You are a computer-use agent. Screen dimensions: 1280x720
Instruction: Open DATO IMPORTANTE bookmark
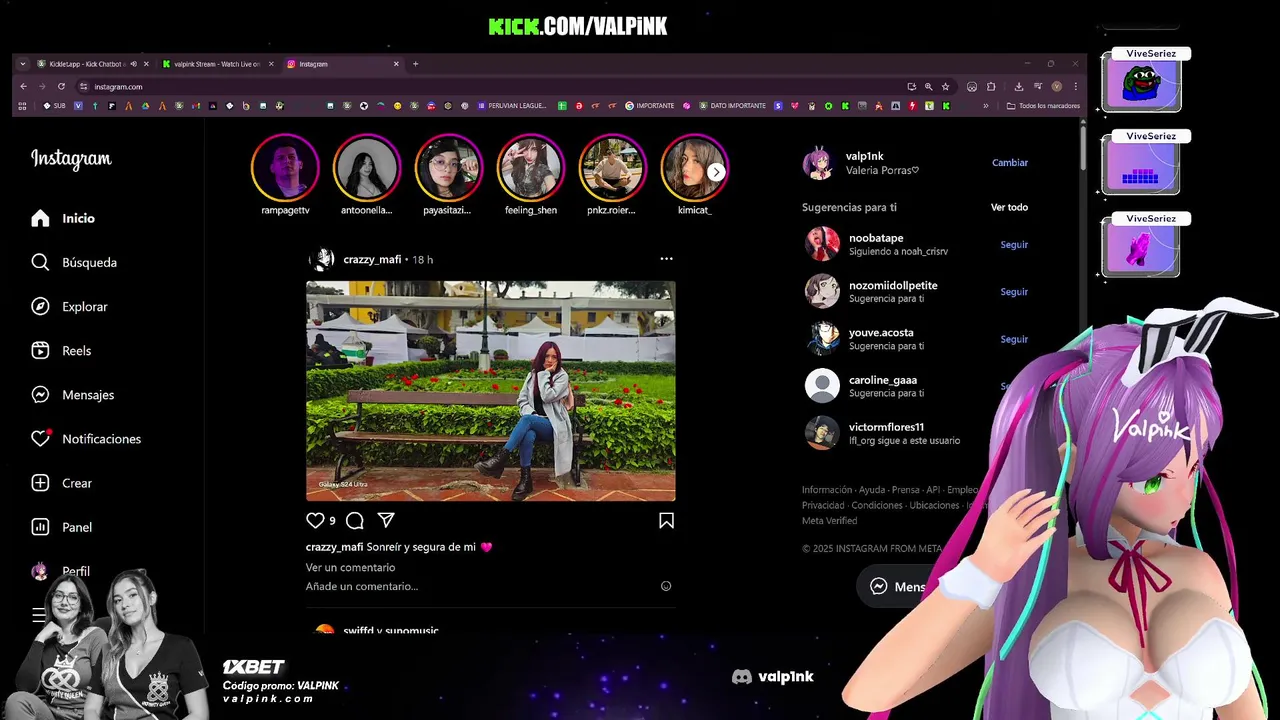pos(733,105)
